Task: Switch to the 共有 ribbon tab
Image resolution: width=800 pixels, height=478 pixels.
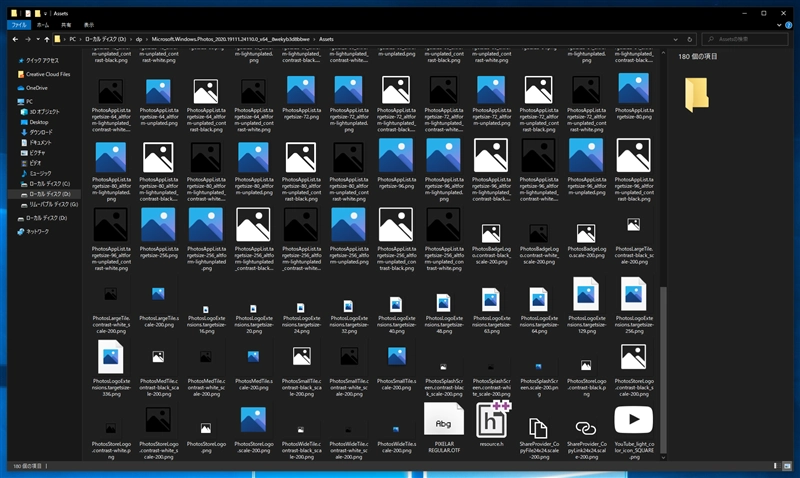Action: 66,25
